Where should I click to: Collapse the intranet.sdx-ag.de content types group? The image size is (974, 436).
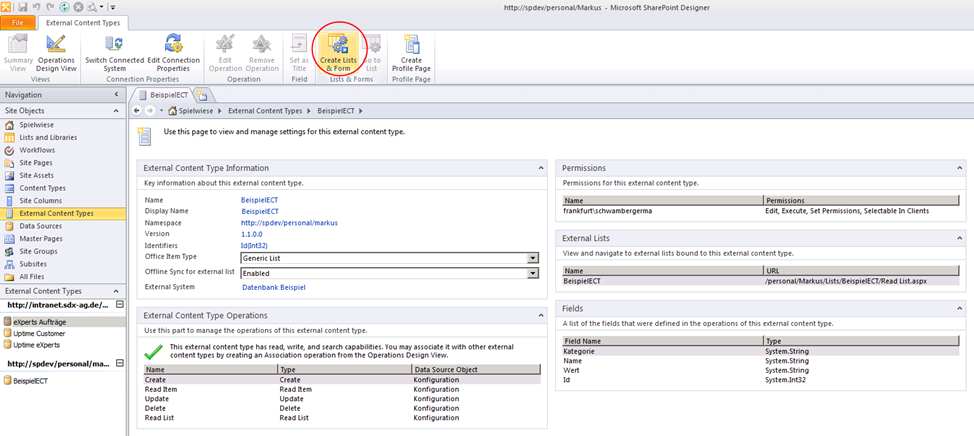[x=120, y=304]
